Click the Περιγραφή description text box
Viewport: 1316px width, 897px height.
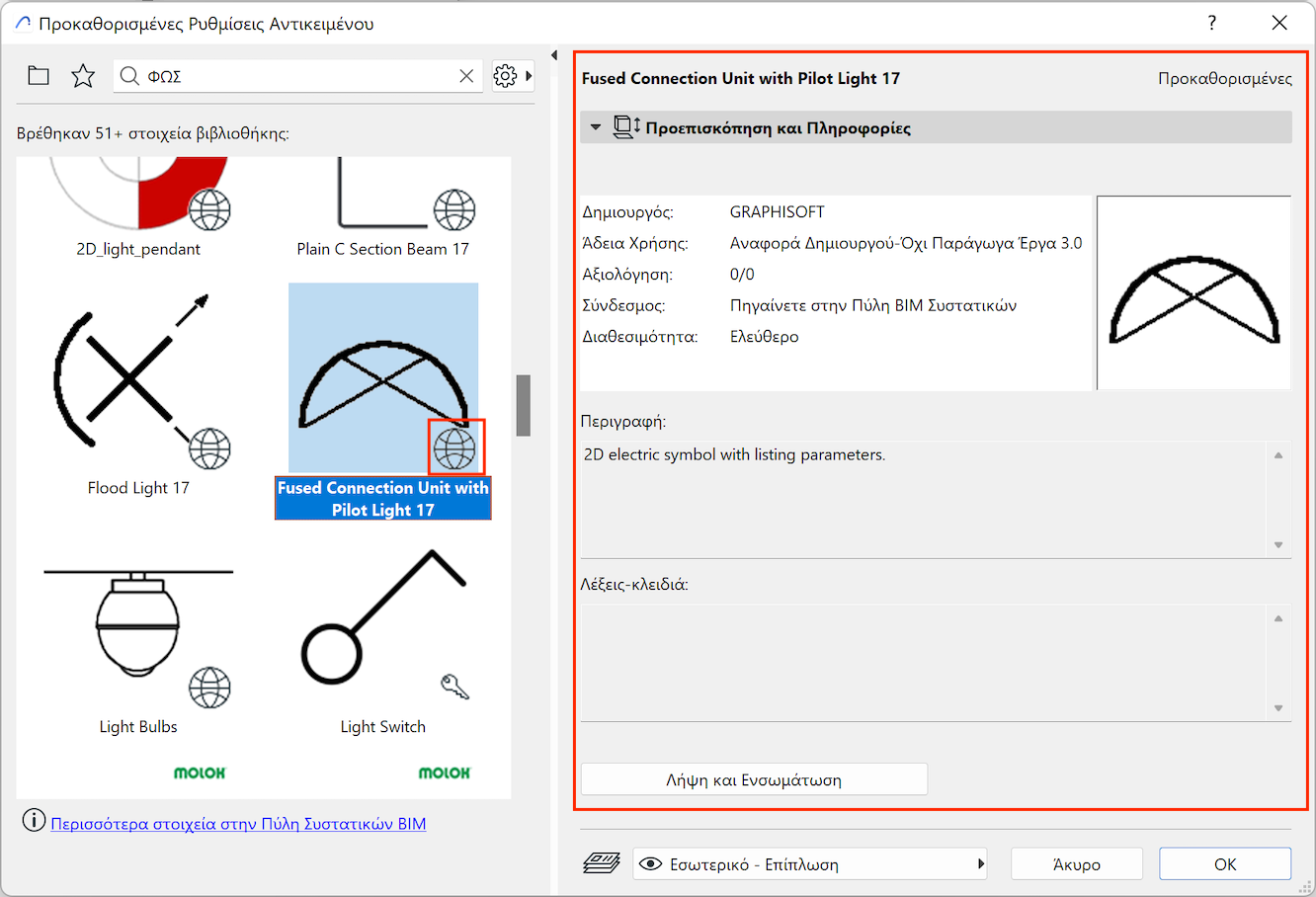(924, 499)
